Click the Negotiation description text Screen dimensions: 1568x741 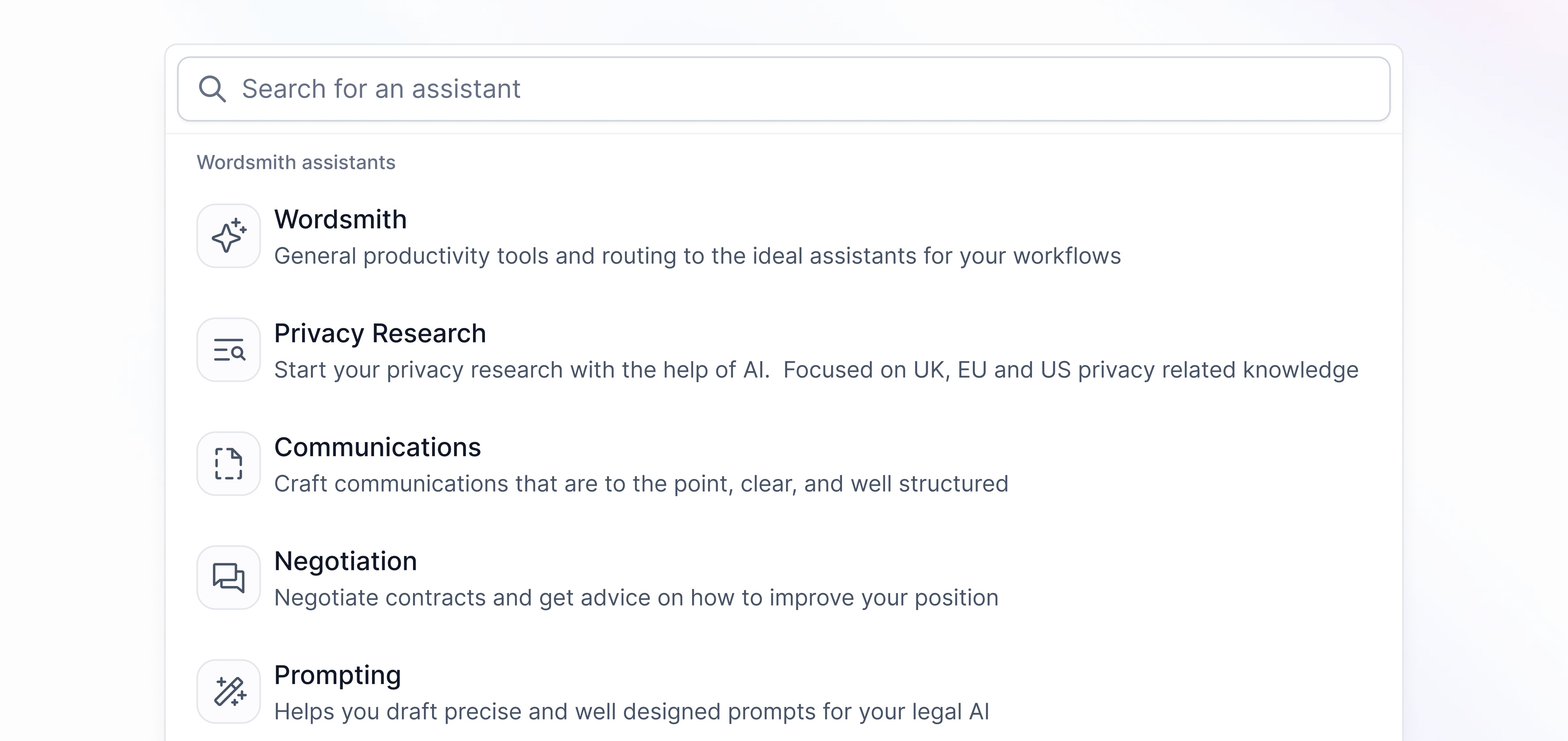tap(636, 597)
